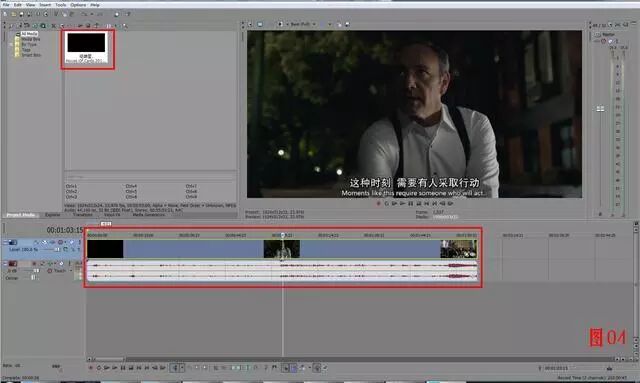Click the Cut icon in main toolbar
The width and height of the screenshot is (640, 383).
56,14
